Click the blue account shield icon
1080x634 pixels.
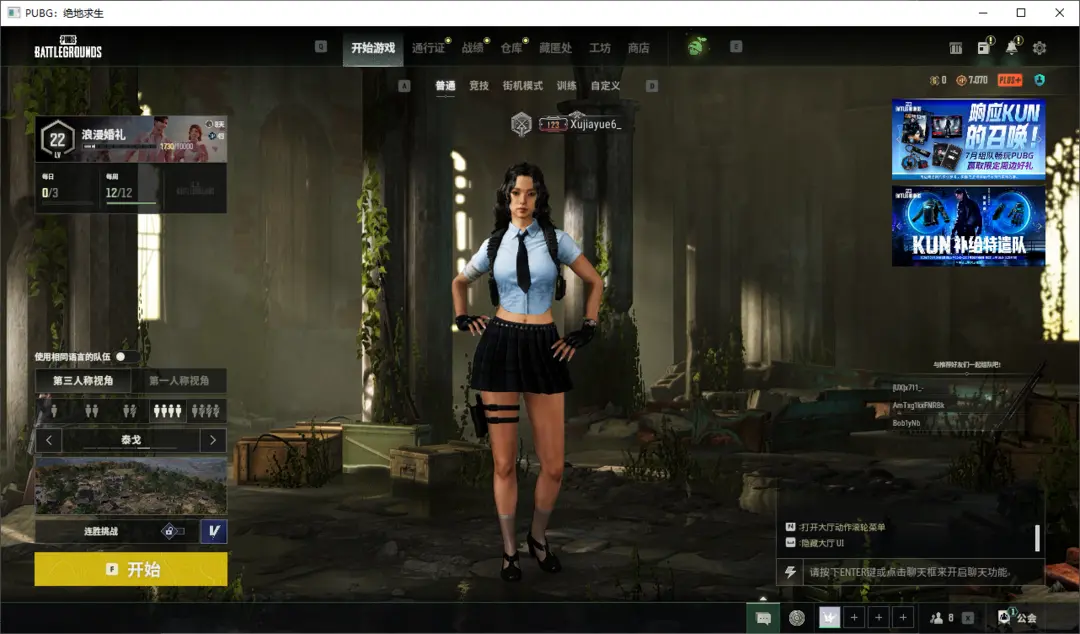(x=1039, y=80)
